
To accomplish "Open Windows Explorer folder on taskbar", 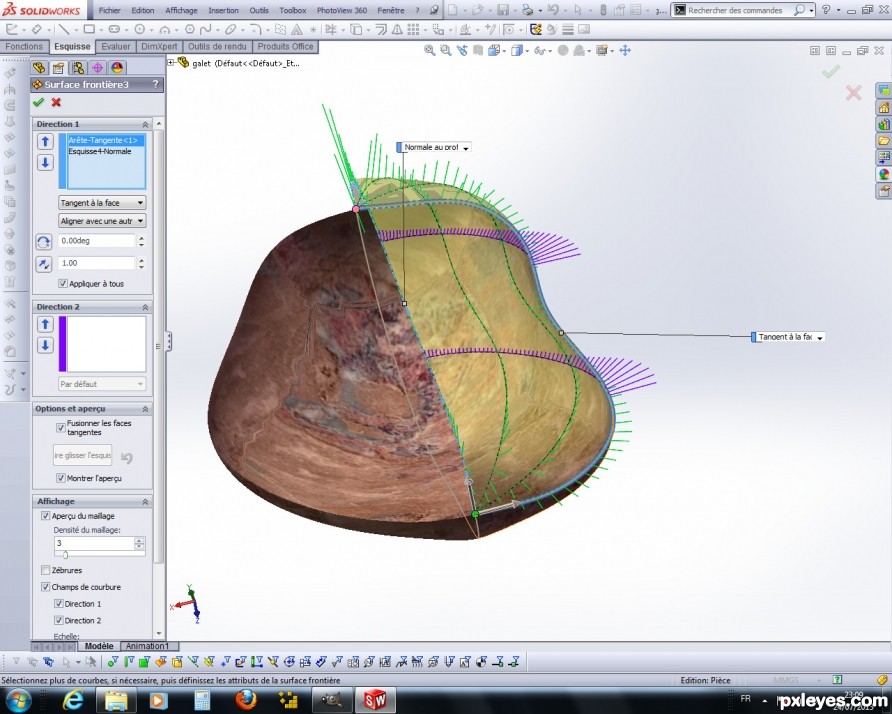I will pyautogui.click(x=116, y=700).
